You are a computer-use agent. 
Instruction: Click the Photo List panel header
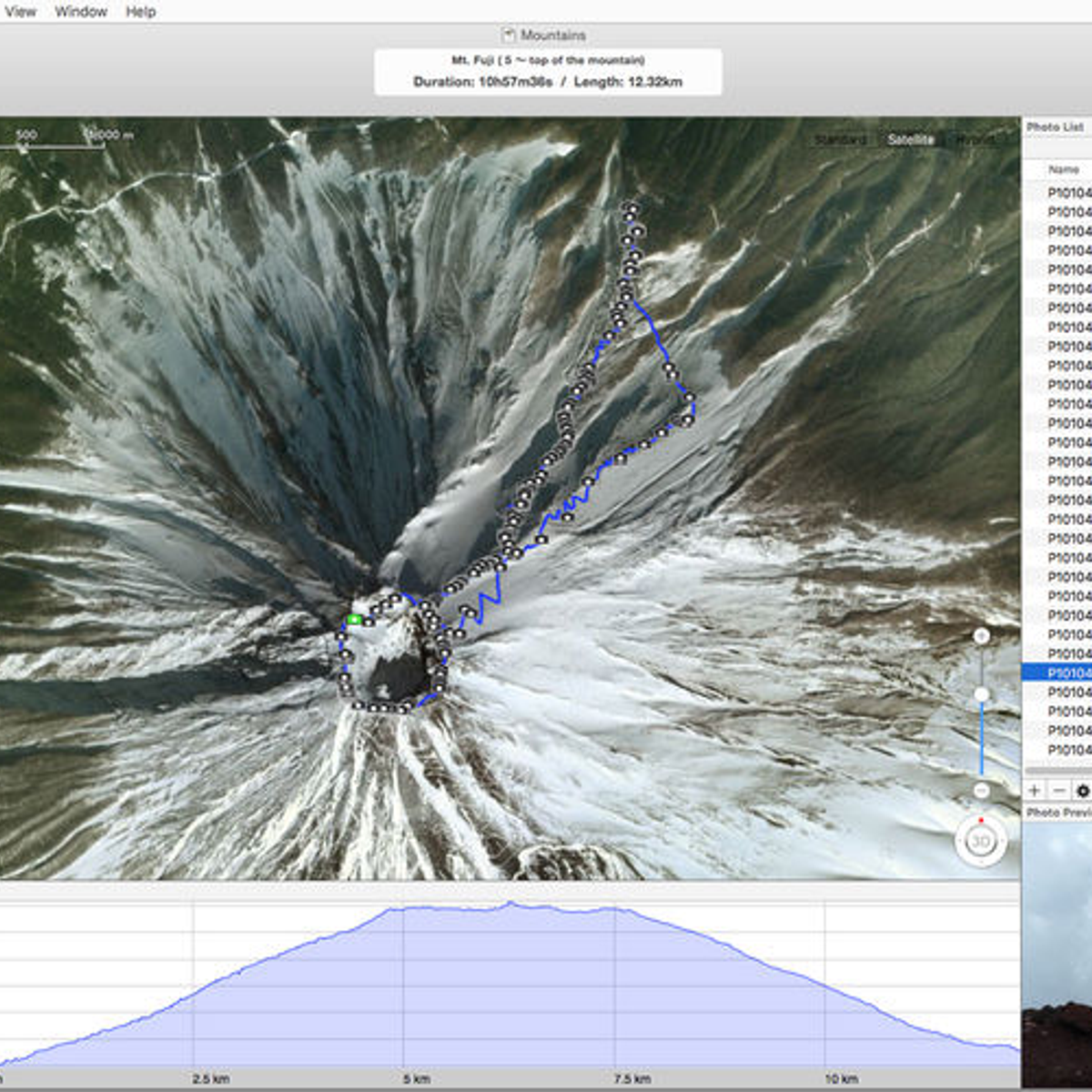(x=1056, y=126)
